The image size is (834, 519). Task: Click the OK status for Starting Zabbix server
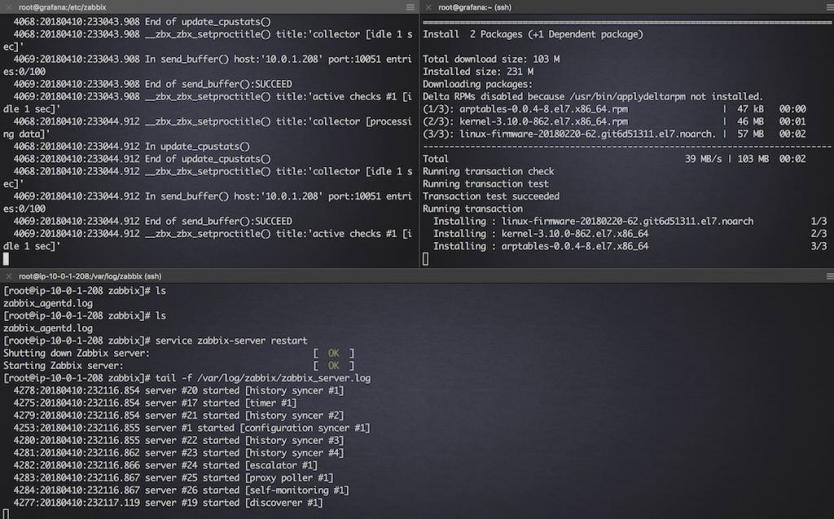(x=333, y=365)
